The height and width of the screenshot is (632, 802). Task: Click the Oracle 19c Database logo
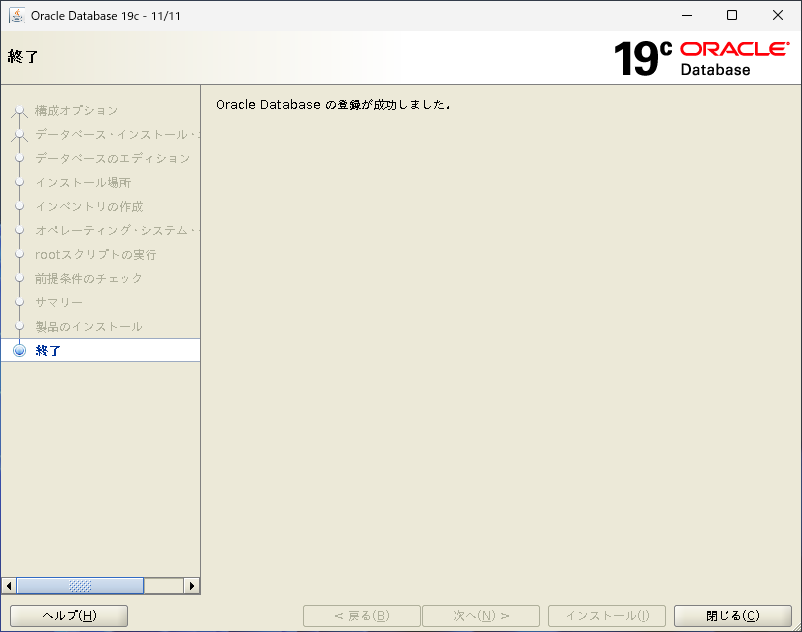click(701, 58)
